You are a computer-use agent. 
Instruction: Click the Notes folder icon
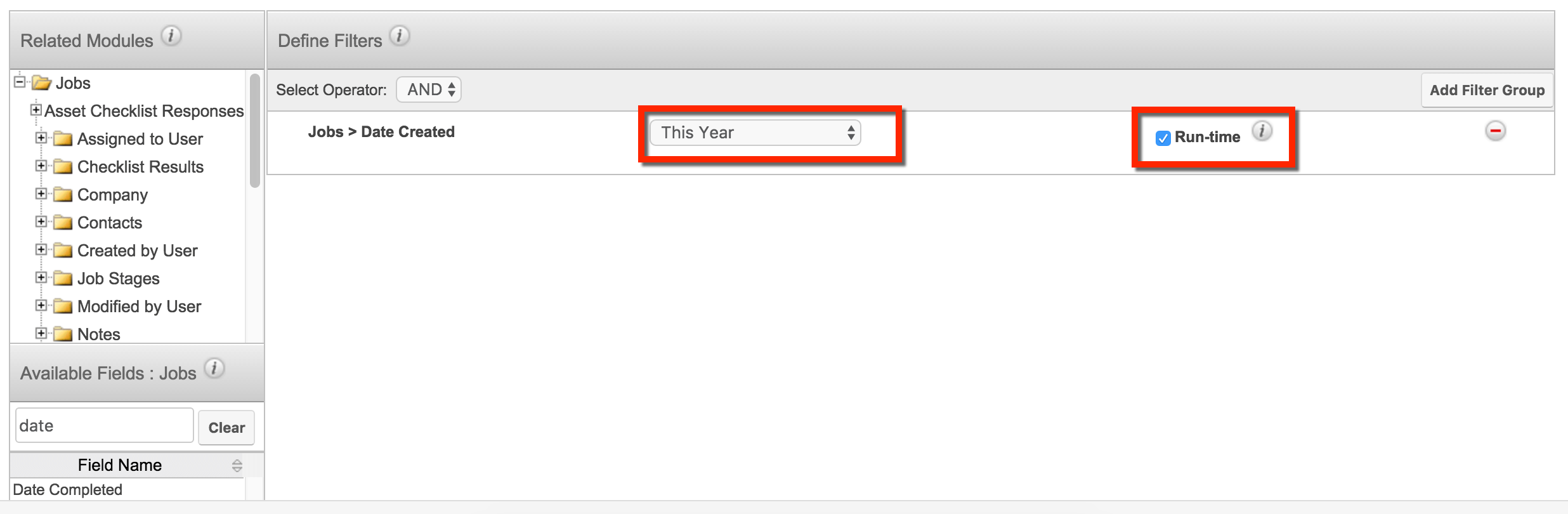point(63,334)
